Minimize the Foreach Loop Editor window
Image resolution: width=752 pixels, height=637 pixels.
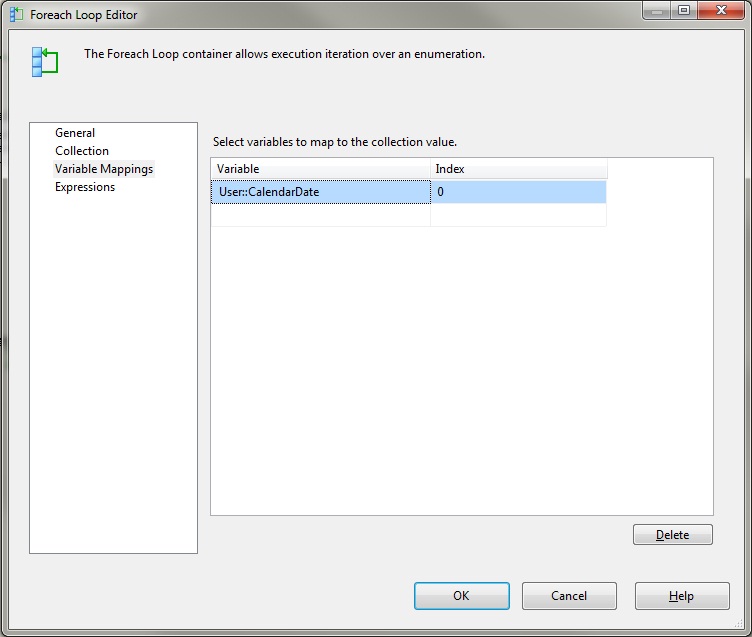coord(654,12)
